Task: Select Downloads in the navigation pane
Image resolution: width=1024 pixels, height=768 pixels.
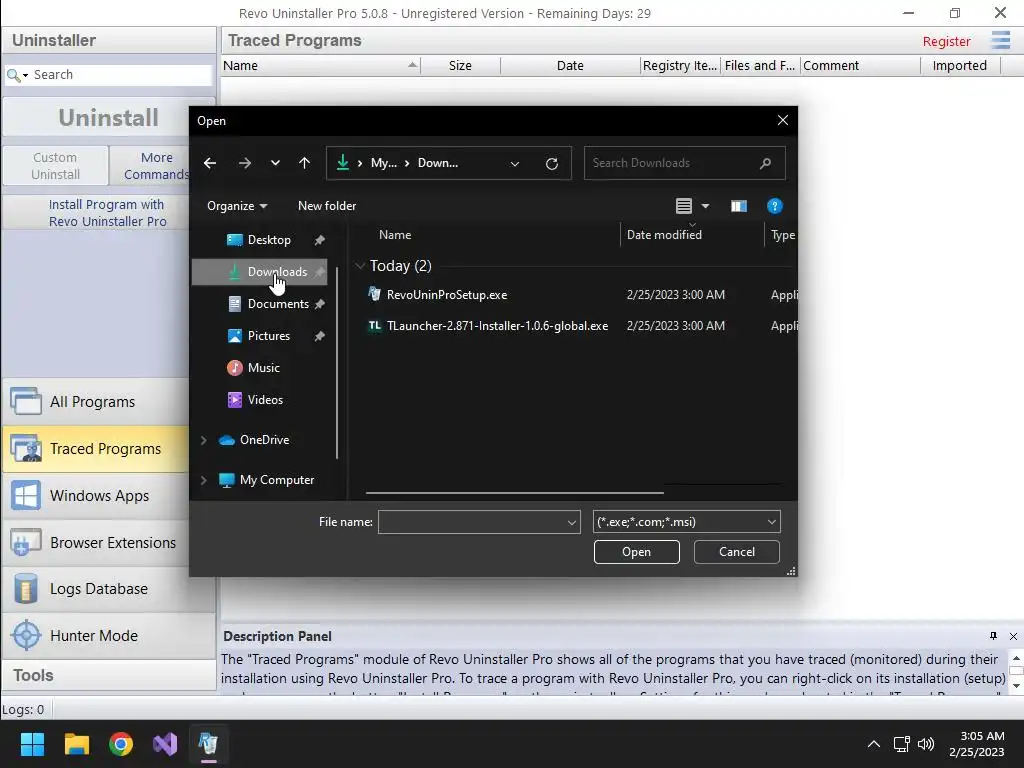Action: [x=259, y=272]
